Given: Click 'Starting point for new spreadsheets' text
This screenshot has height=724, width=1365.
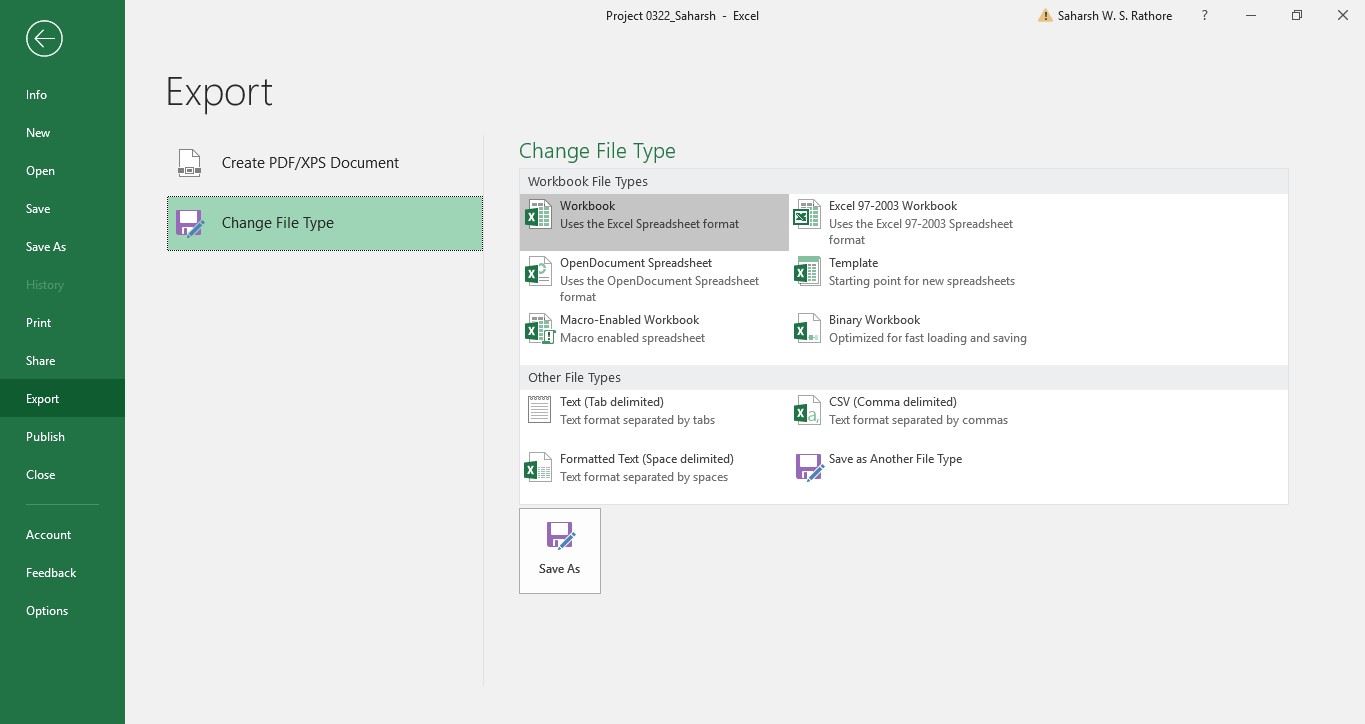Looking at the screenshot, I should [921, 281].
